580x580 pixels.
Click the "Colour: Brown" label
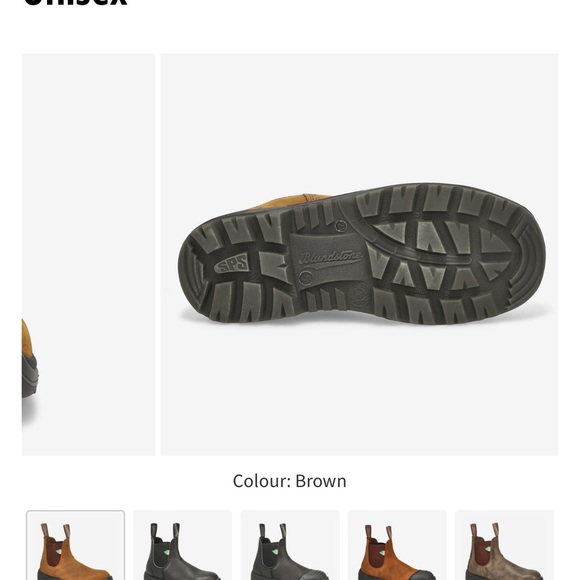pyautogui.click(x=290, y=481)
